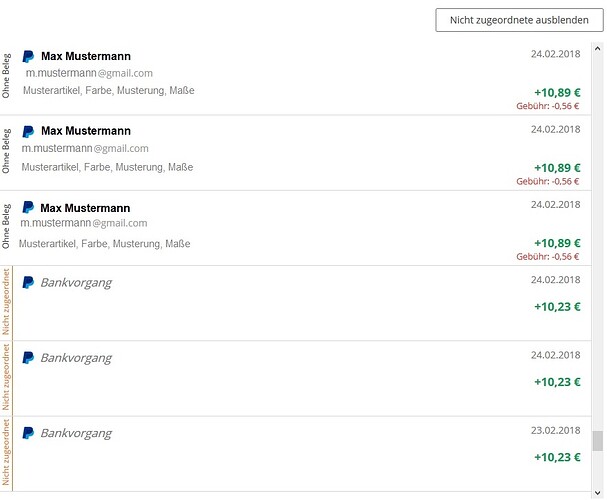Click PayPal icon in third Max Mustermann row

click(x=28, y=207)
